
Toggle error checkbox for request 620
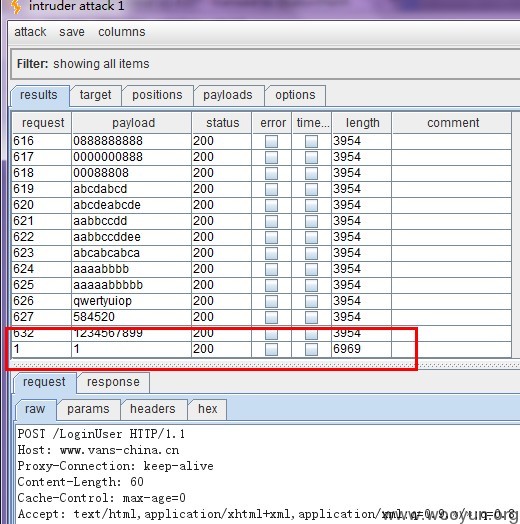[271, 206]
